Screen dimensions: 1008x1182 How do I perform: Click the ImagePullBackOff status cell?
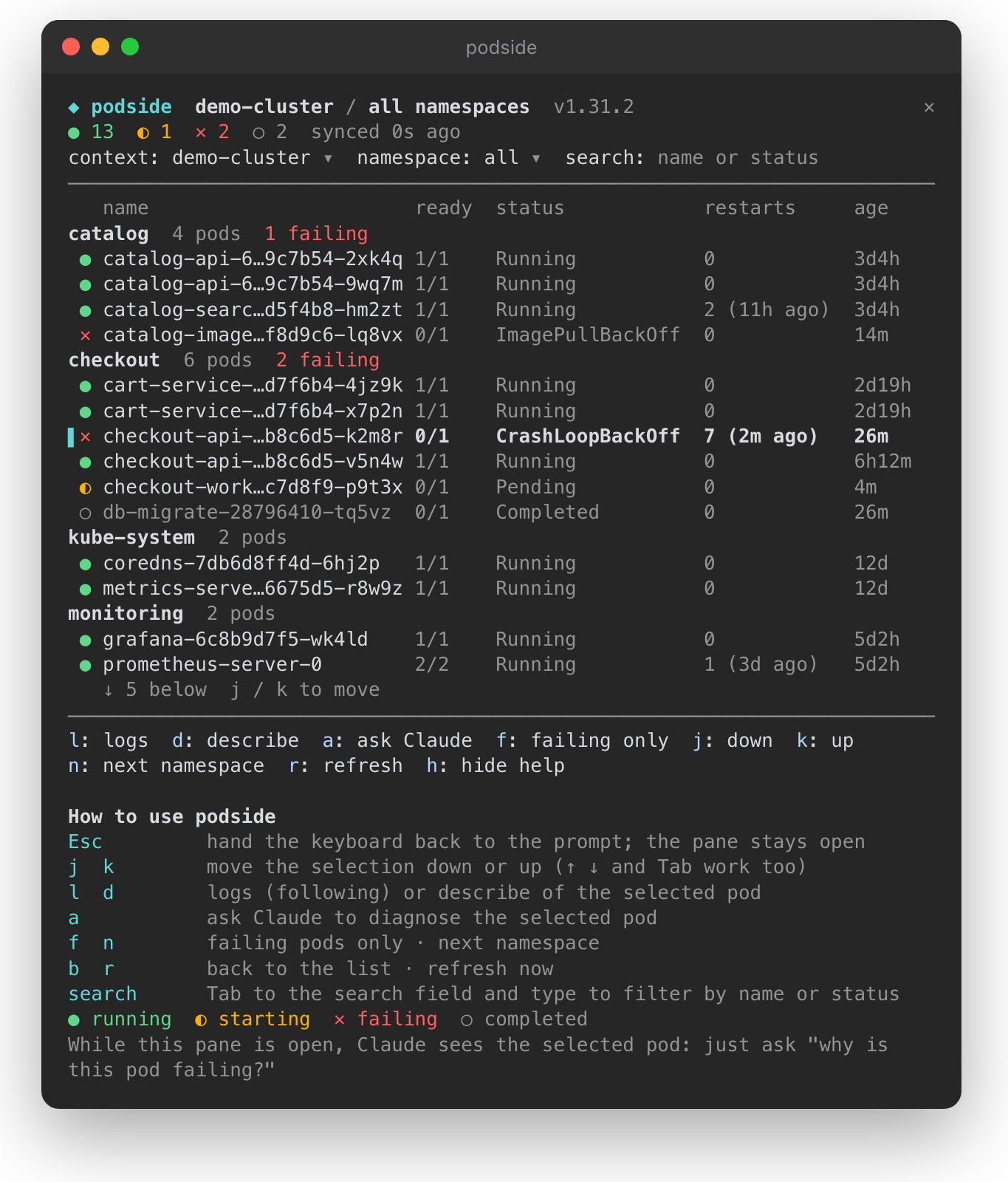pos(588,335)
